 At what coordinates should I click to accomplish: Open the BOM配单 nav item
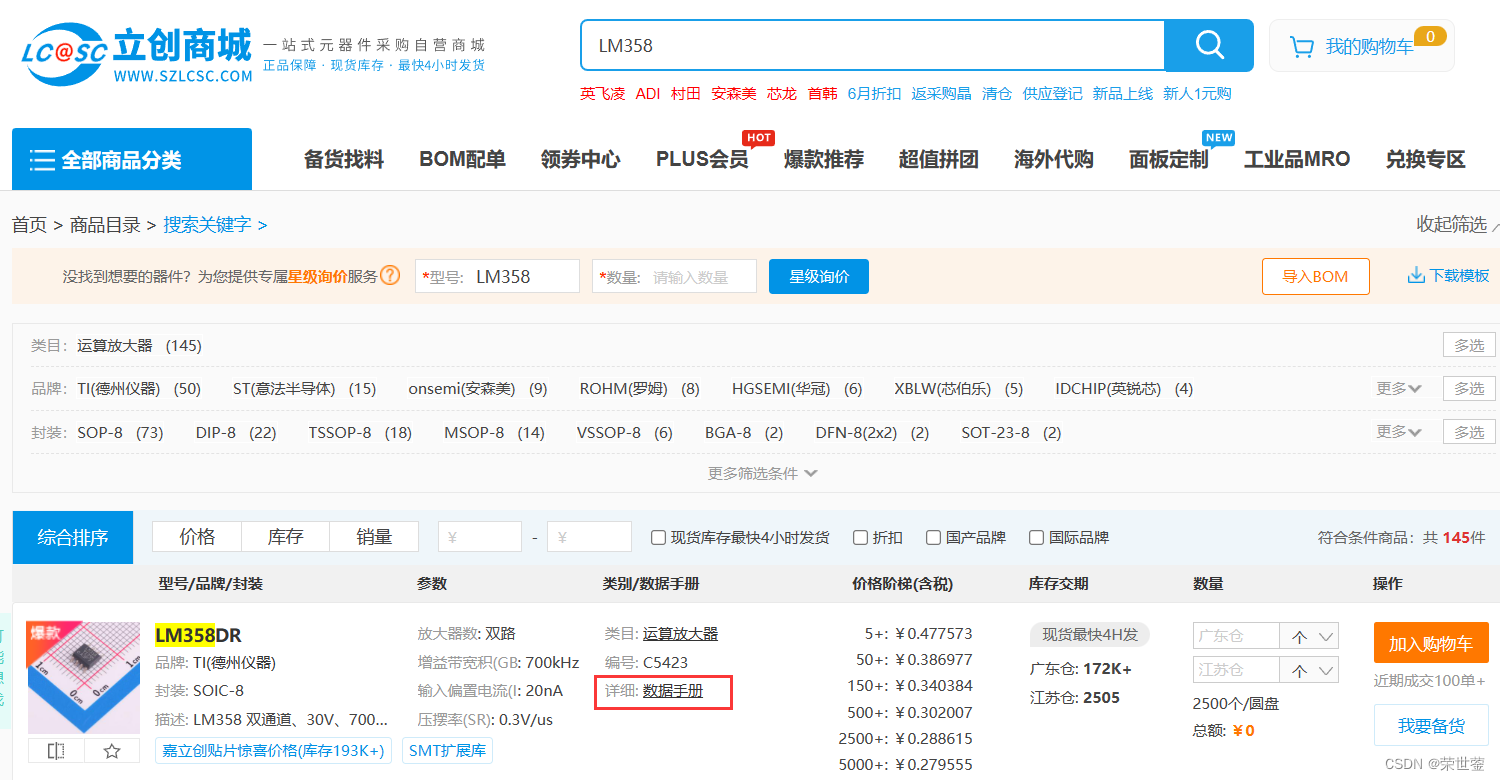[x=462, y=160]
